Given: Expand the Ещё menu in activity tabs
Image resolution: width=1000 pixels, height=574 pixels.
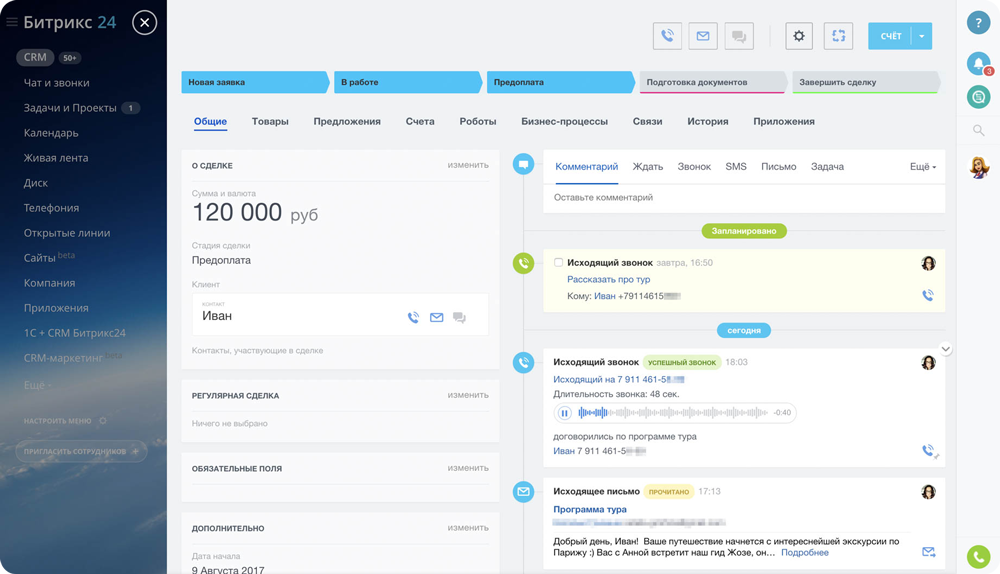Looking at the screenshot, I should click(x=922, y=167).
